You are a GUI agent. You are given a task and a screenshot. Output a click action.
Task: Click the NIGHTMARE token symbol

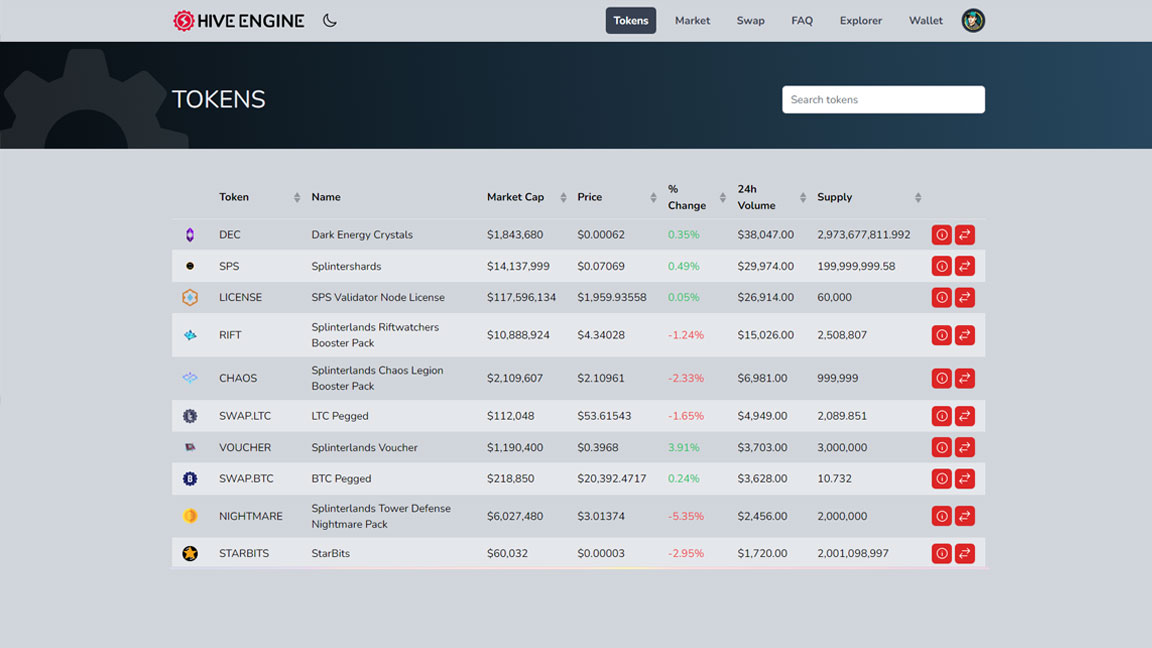[x=251, y=516]
